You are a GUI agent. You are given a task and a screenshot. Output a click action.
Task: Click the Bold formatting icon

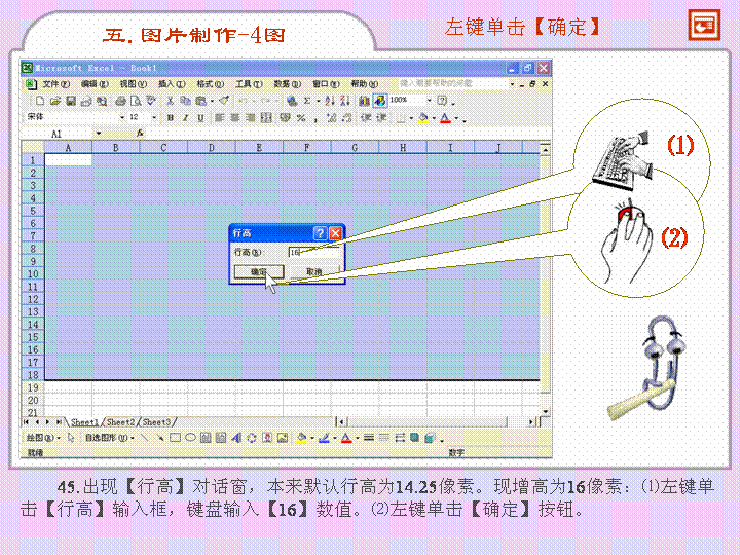click(170, 117)
